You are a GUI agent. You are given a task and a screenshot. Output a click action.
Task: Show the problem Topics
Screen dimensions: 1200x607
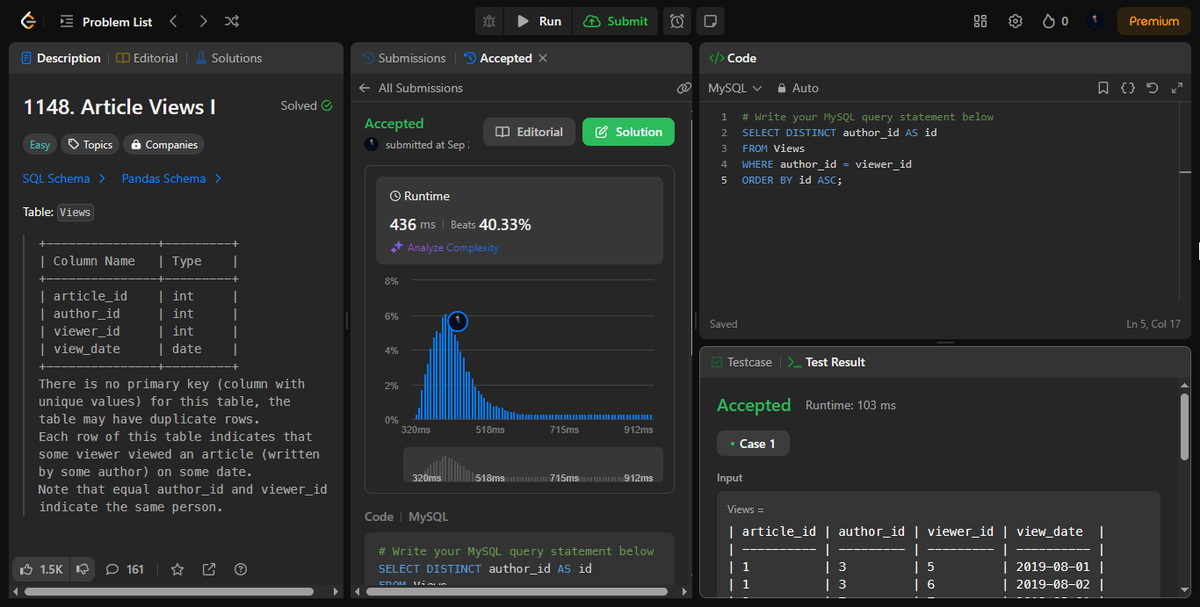[89, 145]
